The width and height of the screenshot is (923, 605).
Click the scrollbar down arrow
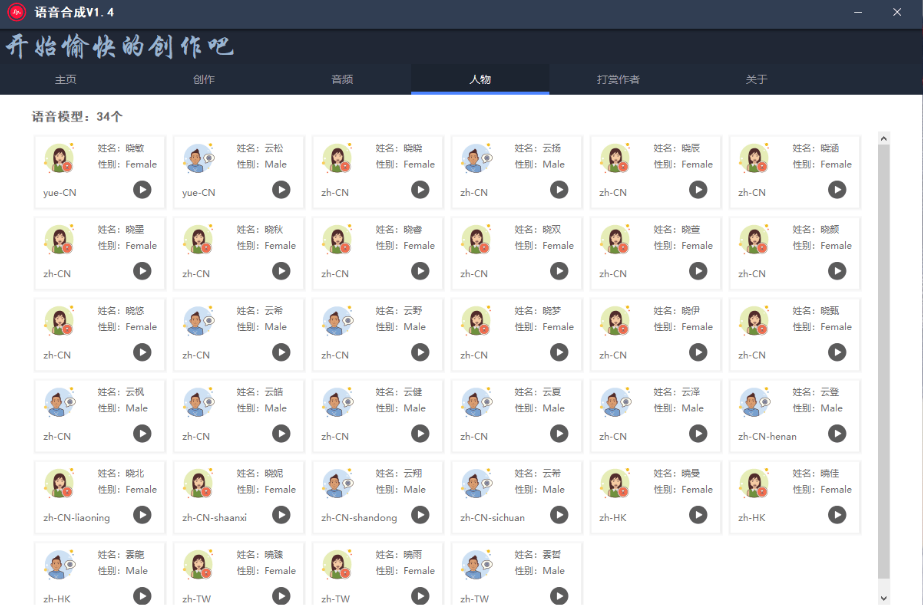[883, 597]
